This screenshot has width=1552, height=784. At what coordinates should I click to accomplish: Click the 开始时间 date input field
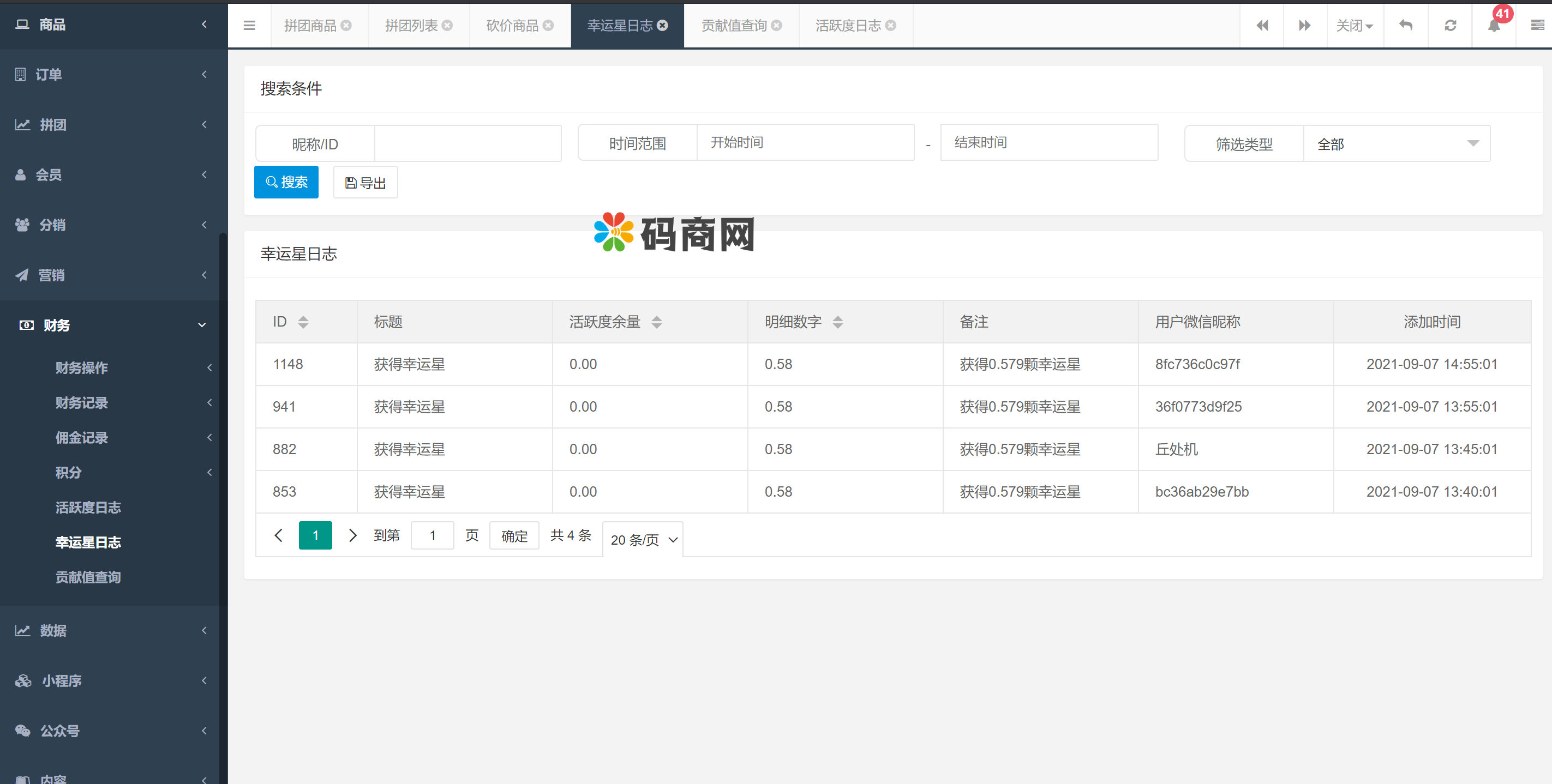pos(805,143)
